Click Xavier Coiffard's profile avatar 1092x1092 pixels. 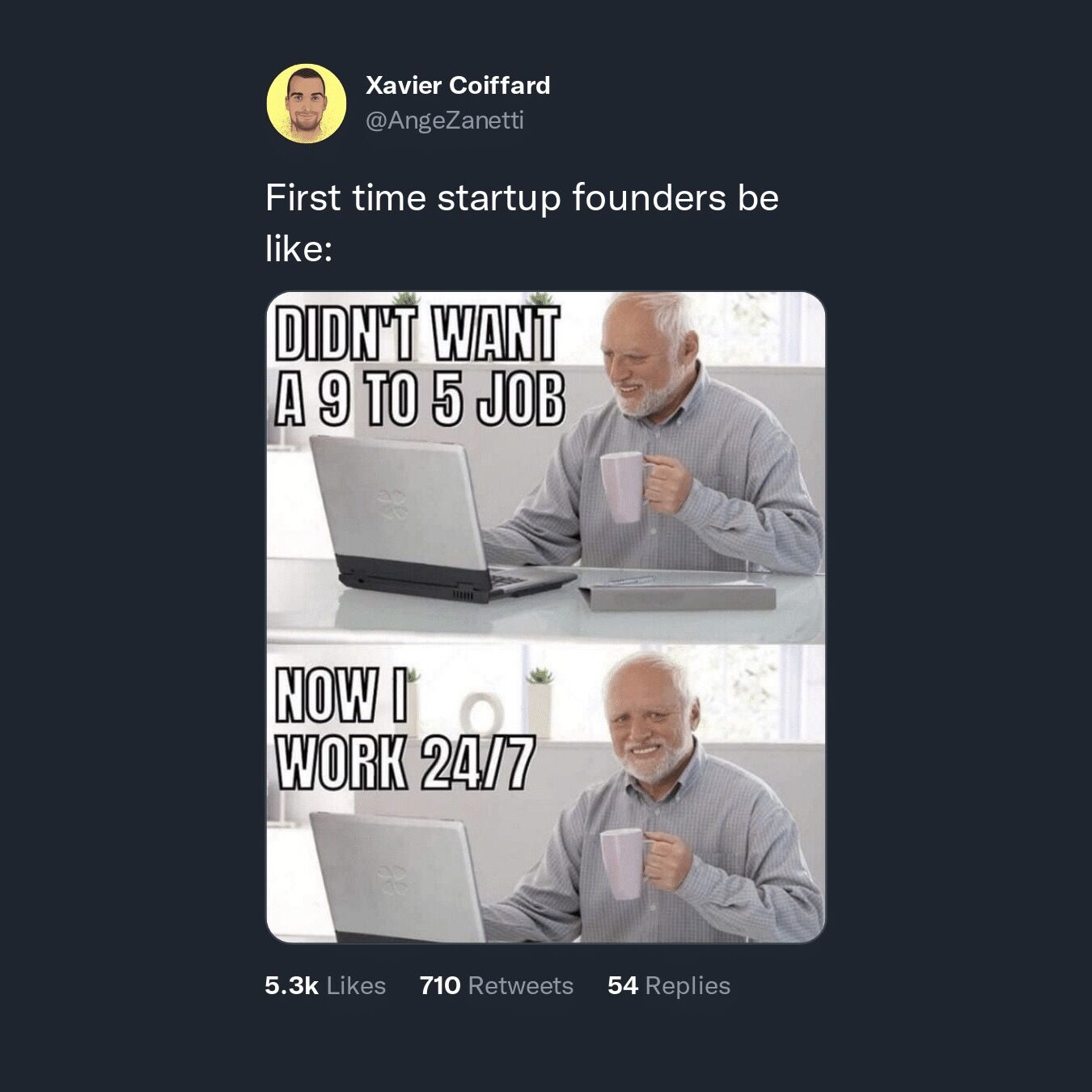click(307, 104)
